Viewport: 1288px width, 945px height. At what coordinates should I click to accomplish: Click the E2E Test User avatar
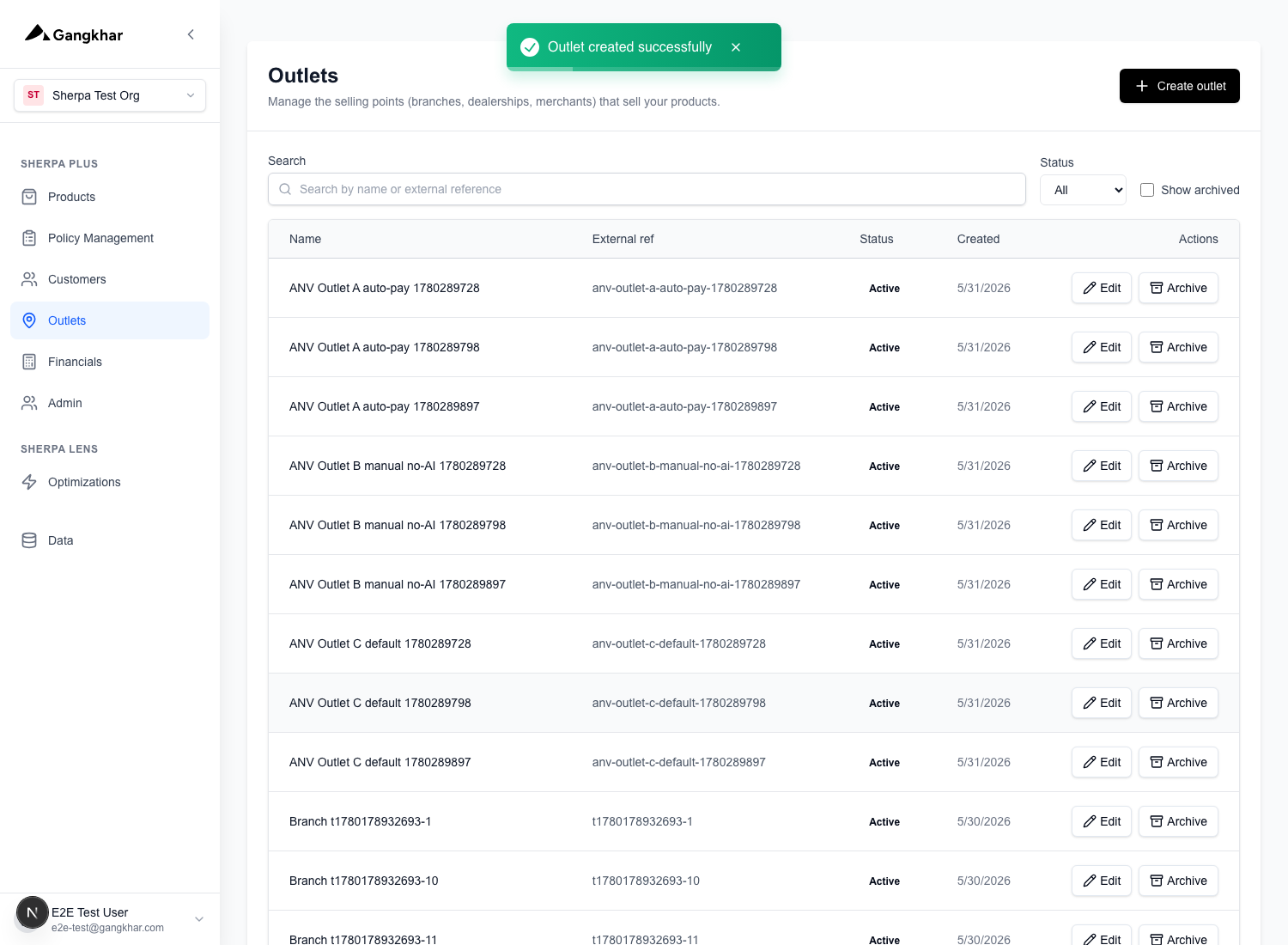[33, 912]
